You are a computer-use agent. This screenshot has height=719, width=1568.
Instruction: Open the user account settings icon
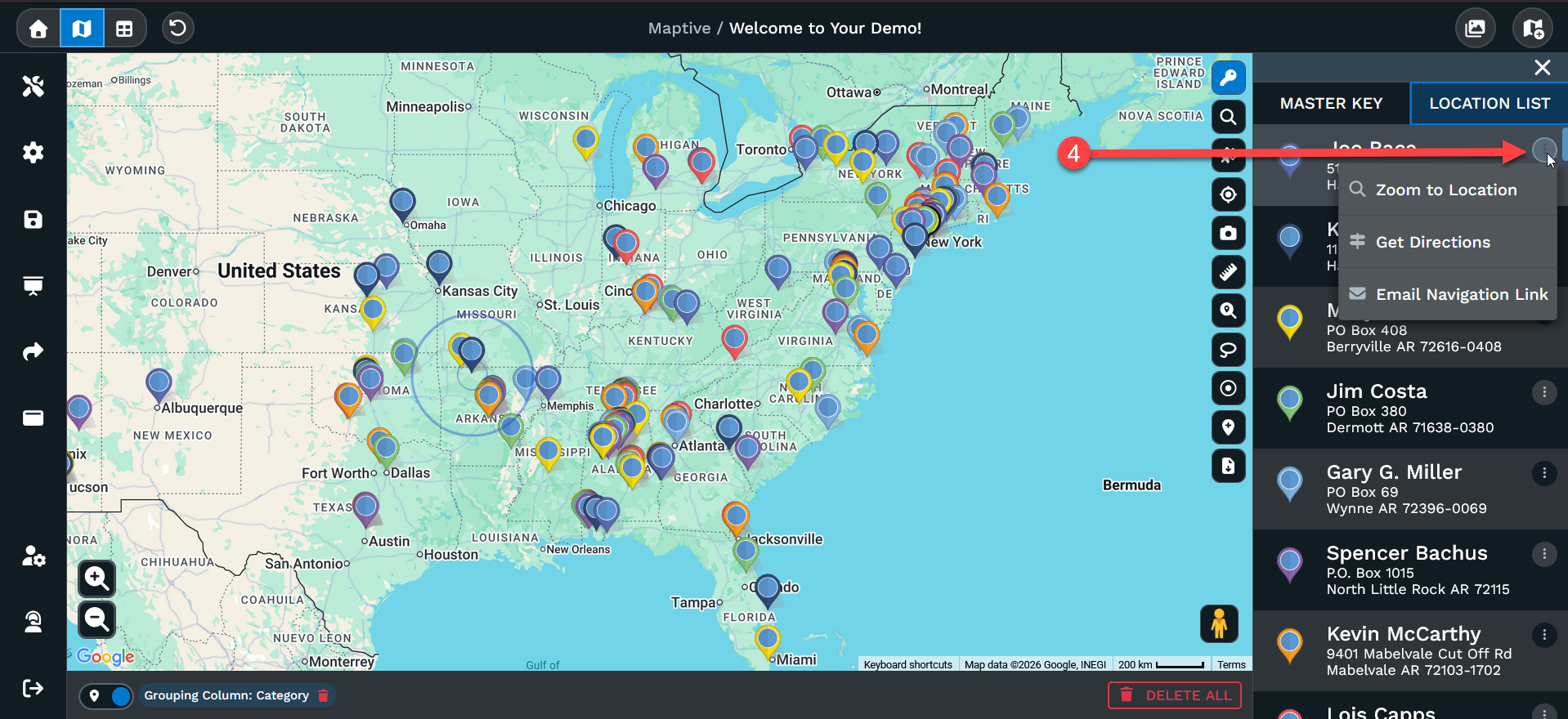point(33,556)
